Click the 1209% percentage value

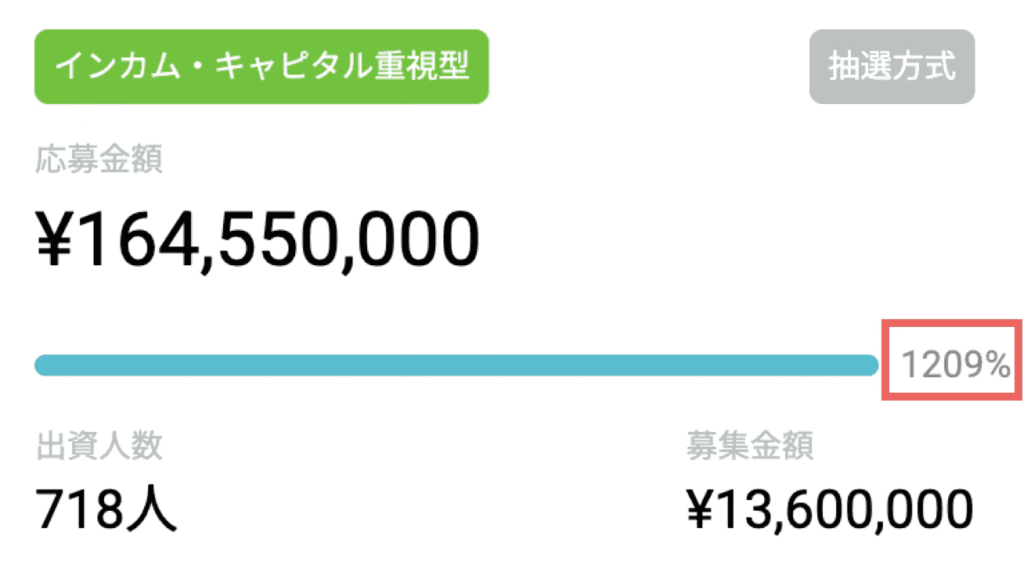pos(955,366)
